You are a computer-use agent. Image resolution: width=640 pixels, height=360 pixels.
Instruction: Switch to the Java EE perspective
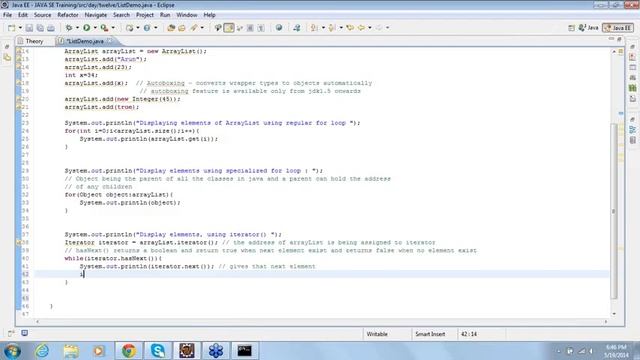(x=618, y=28)
